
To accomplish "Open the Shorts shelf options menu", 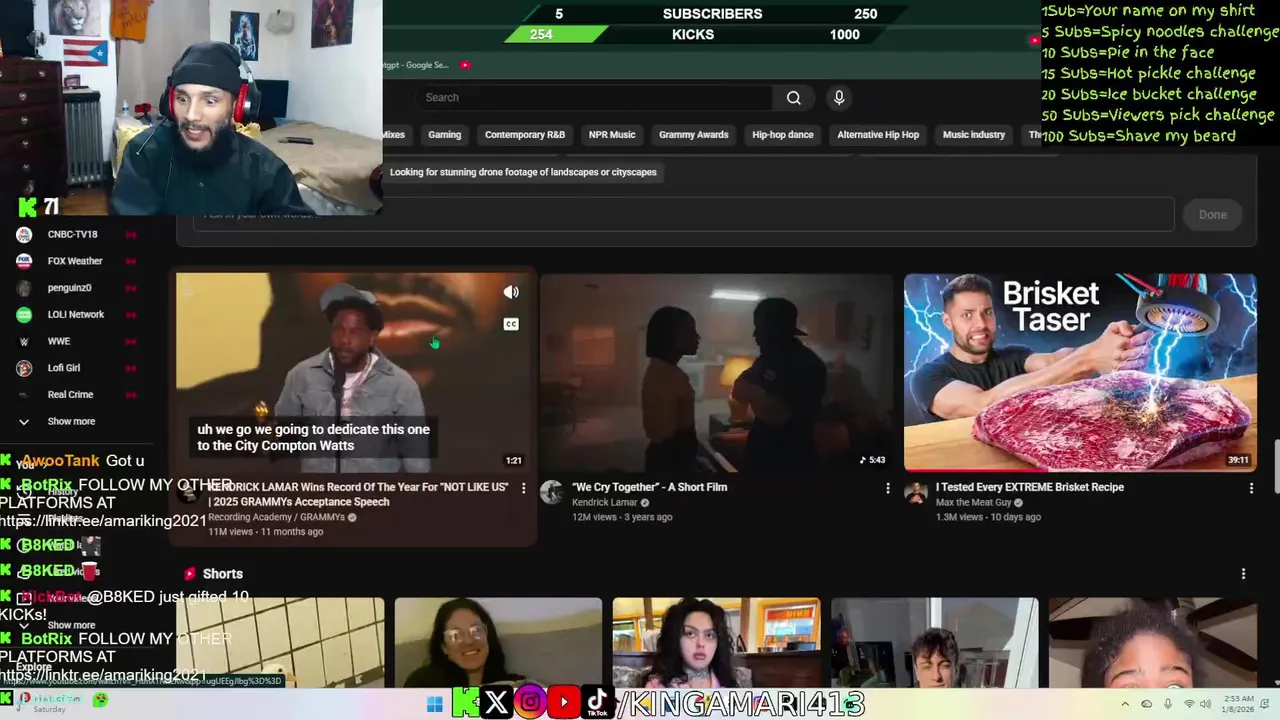I will point(1243,574).
